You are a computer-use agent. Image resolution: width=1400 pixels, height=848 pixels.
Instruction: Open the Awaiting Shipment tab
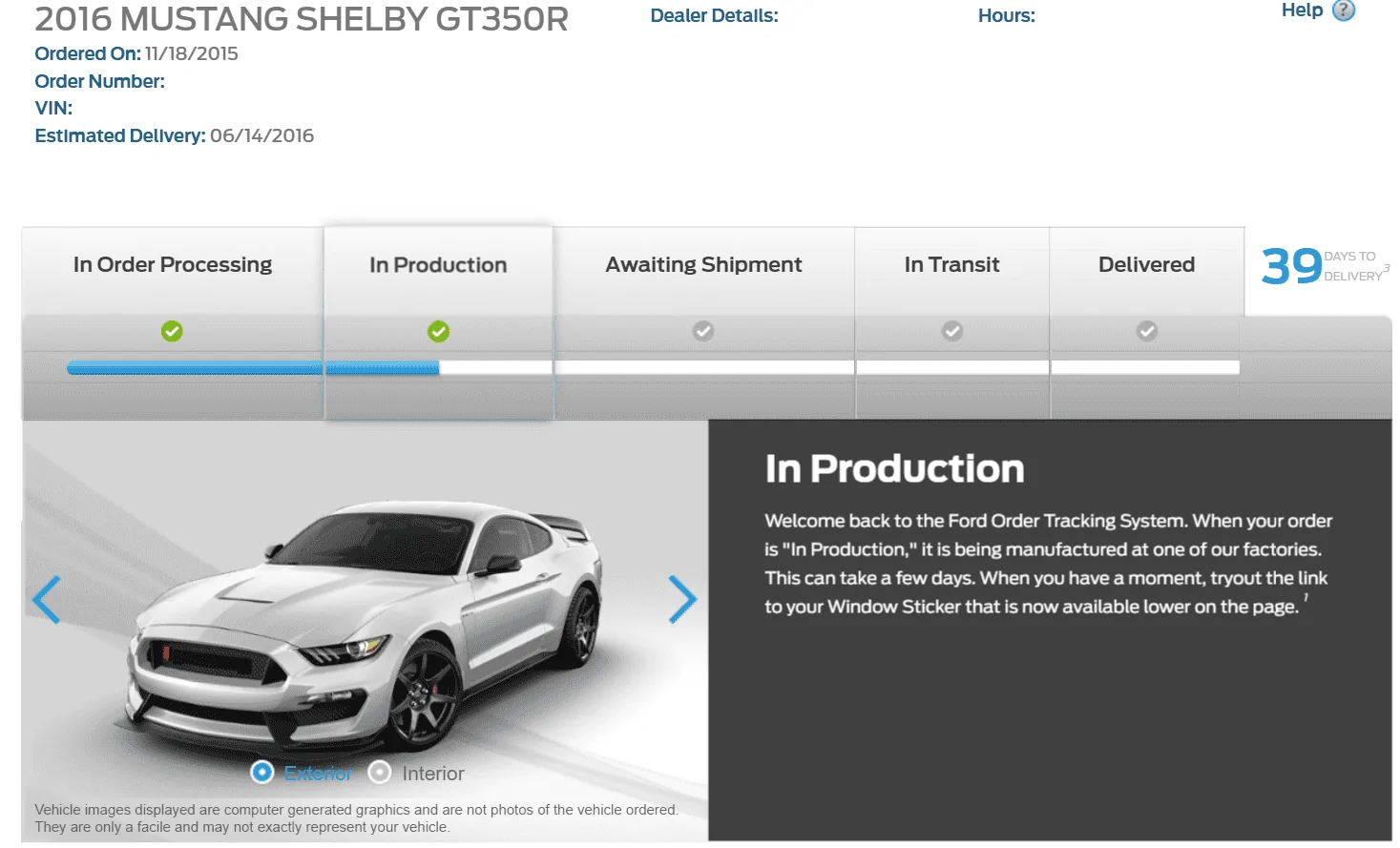pyautogui.click(x=703, y=265)
